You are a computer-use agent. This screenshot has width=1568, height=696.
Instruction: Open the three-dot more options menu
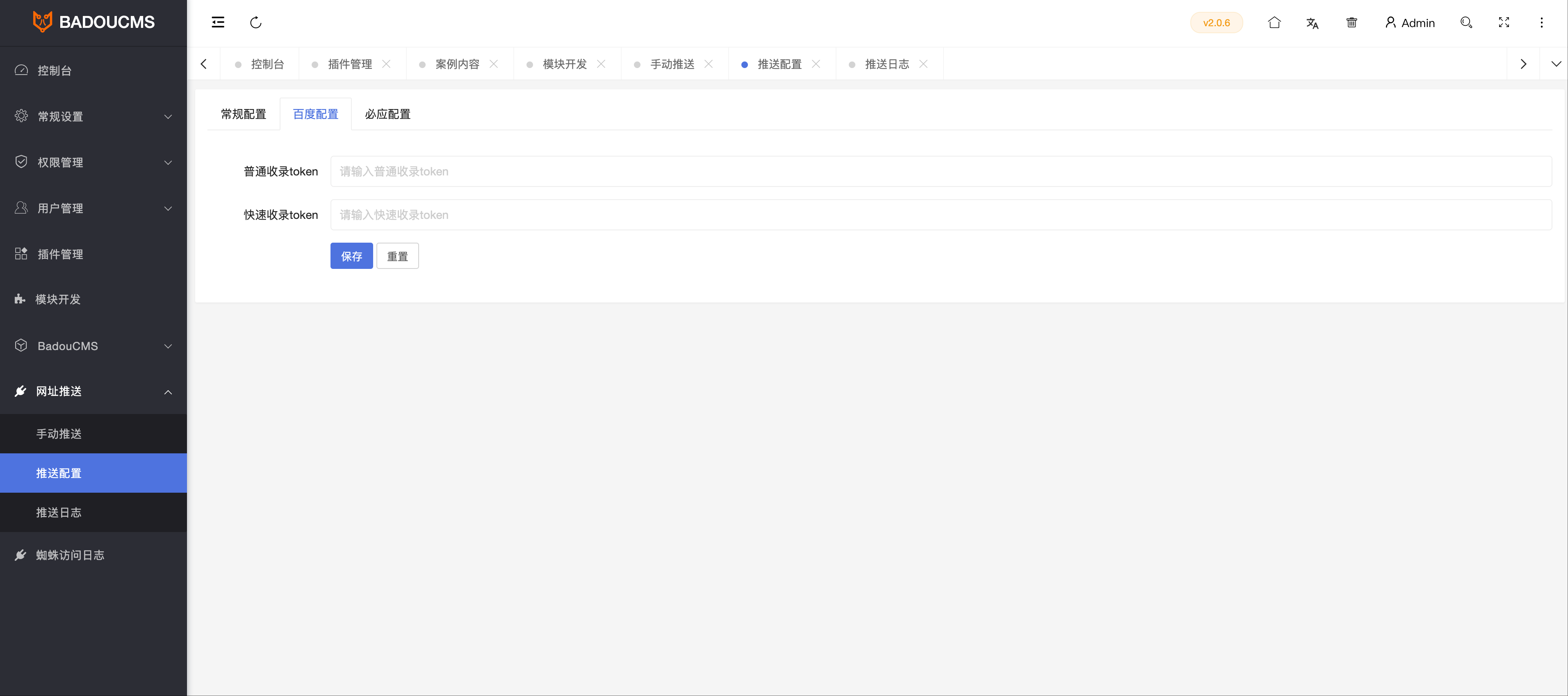point(1541,23)
